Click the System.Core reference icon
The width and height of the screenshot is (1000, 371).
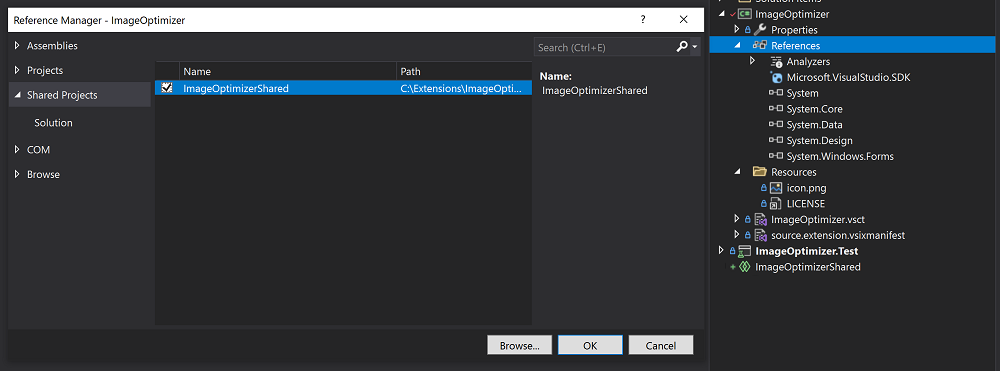(x=776, y=109)
